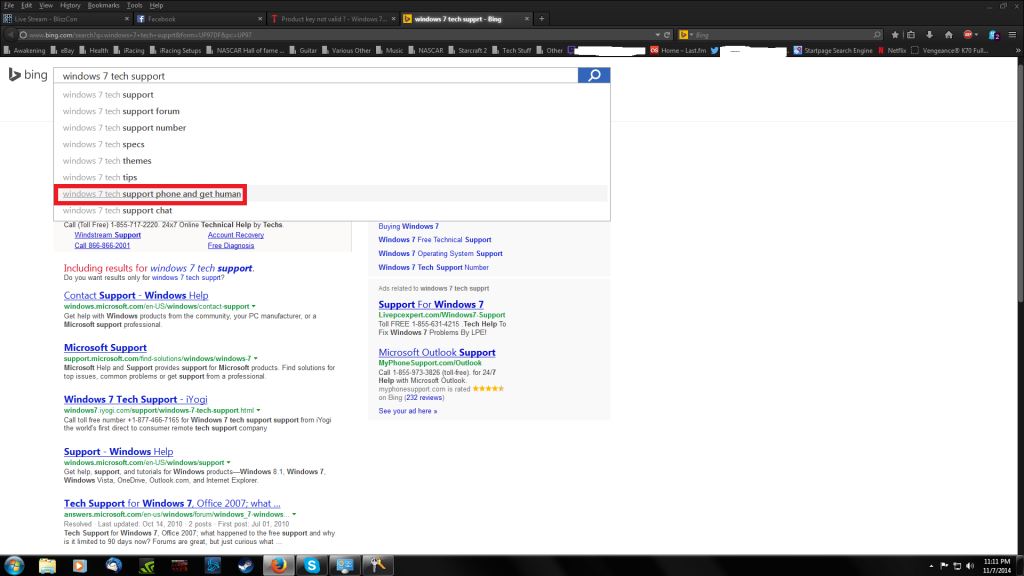Open the Windows Start button
The height and width of the screenshot is (576, 1024).
click(14, 566)
